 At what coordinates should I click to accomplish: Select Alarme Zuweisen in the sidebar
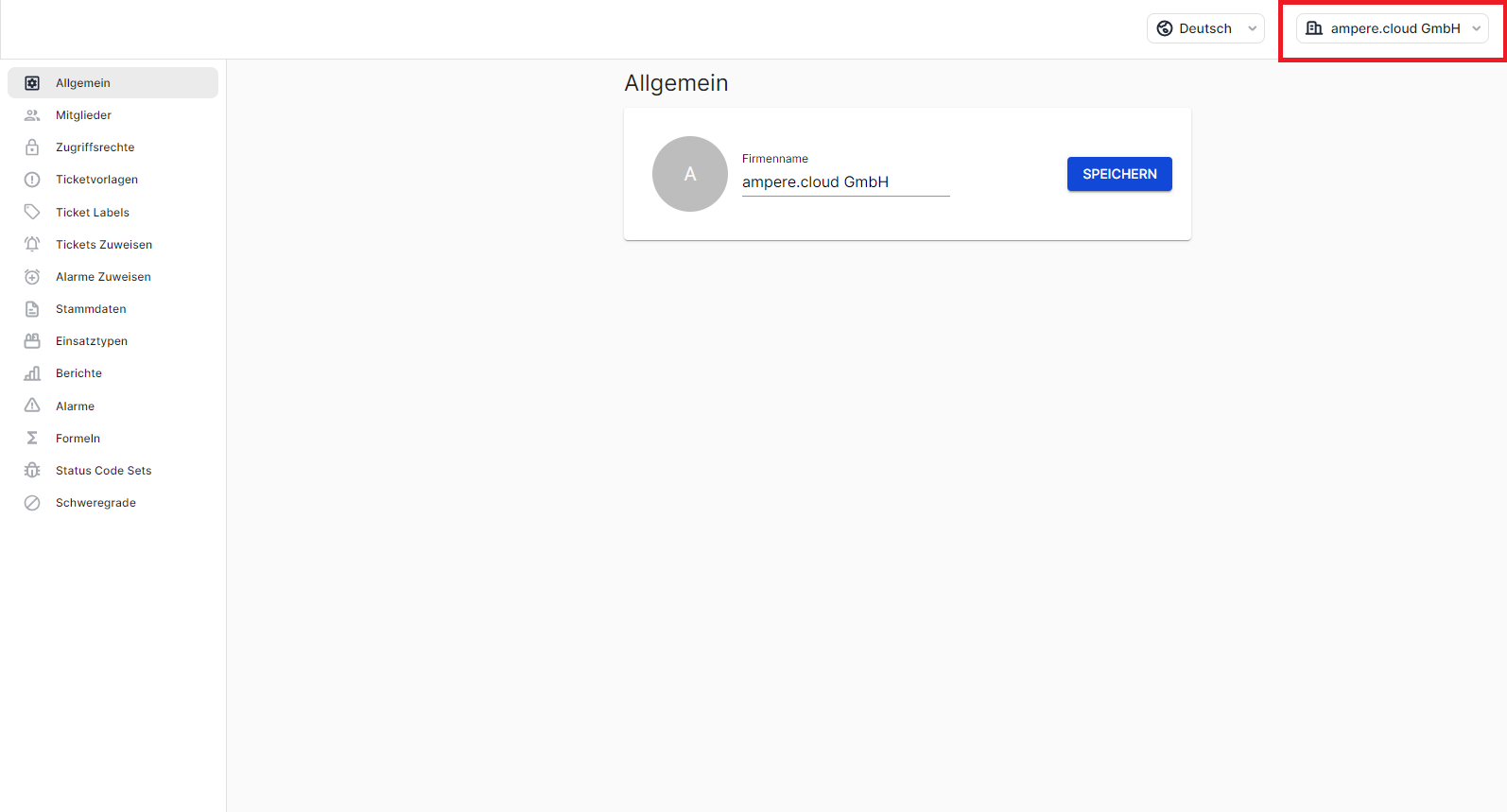(x=103, y=277)
